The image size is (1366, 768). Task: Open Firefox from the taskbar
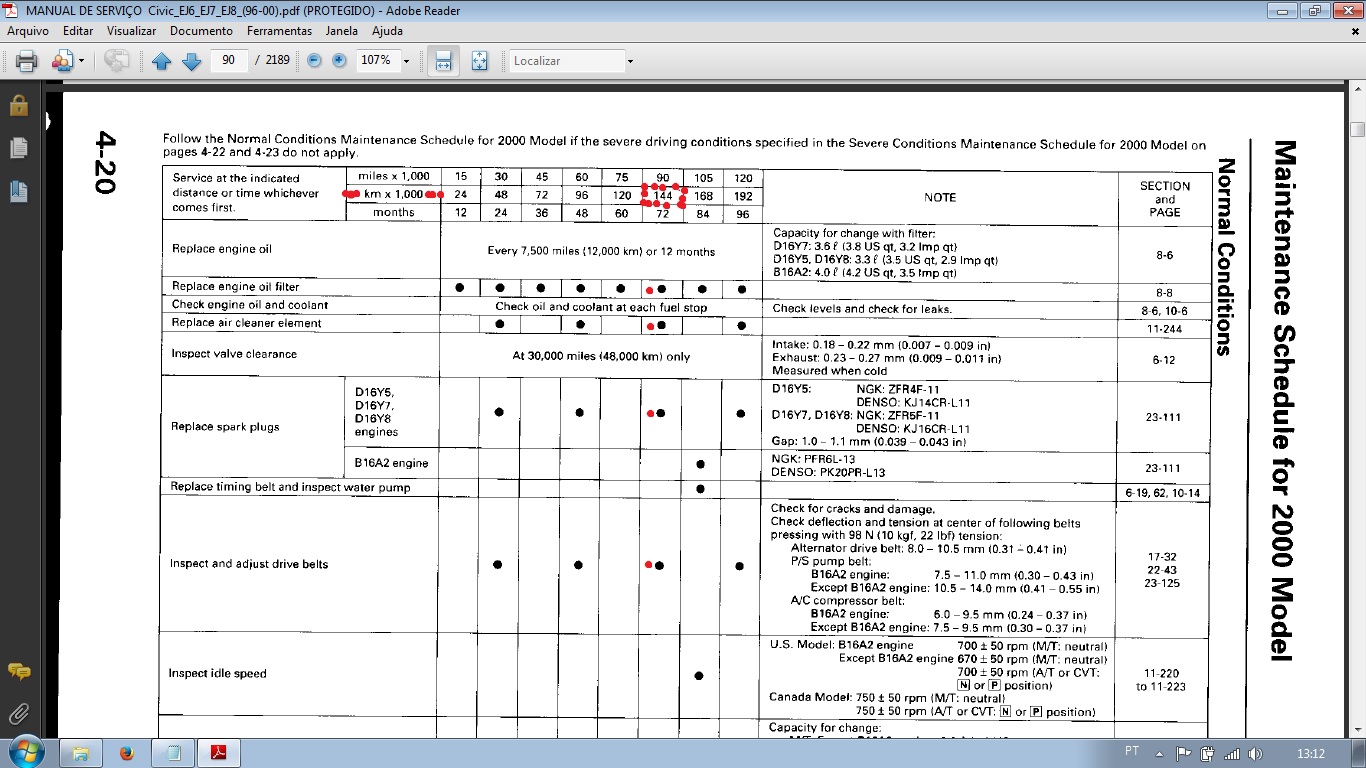tap(127, 753)
